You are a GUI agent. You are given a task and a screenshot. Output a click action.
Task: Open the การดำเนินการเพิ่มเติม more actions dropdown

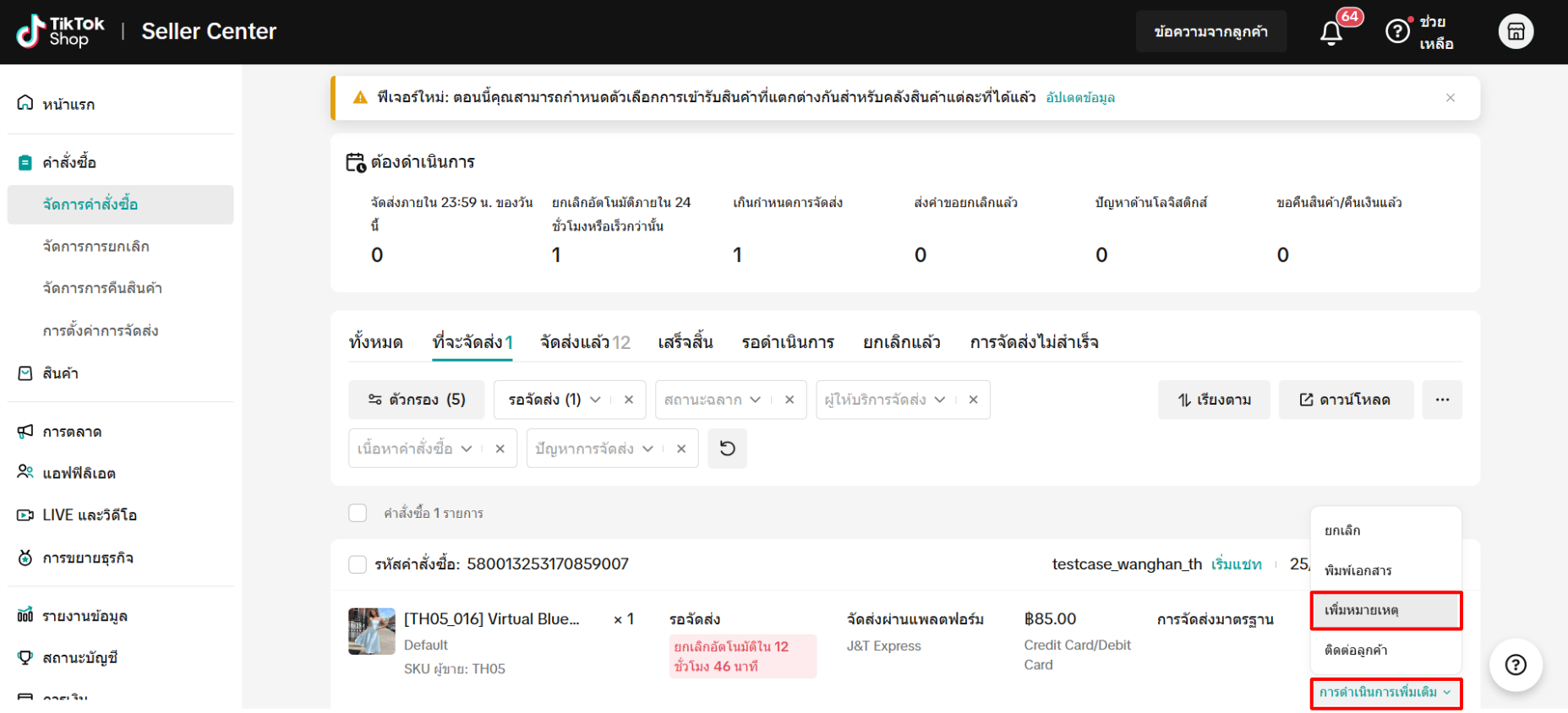coord(1385,693)
